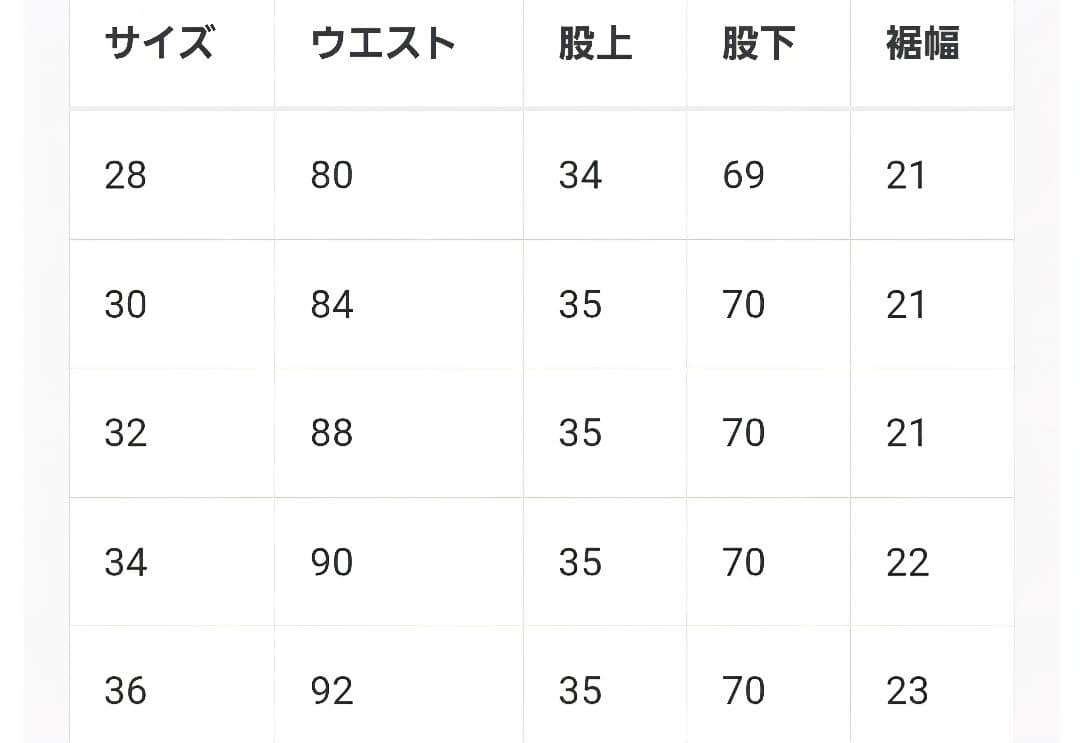Select the 股上 value for size 28
Viewport: 1080px width, 743px height.
point(580,176)
